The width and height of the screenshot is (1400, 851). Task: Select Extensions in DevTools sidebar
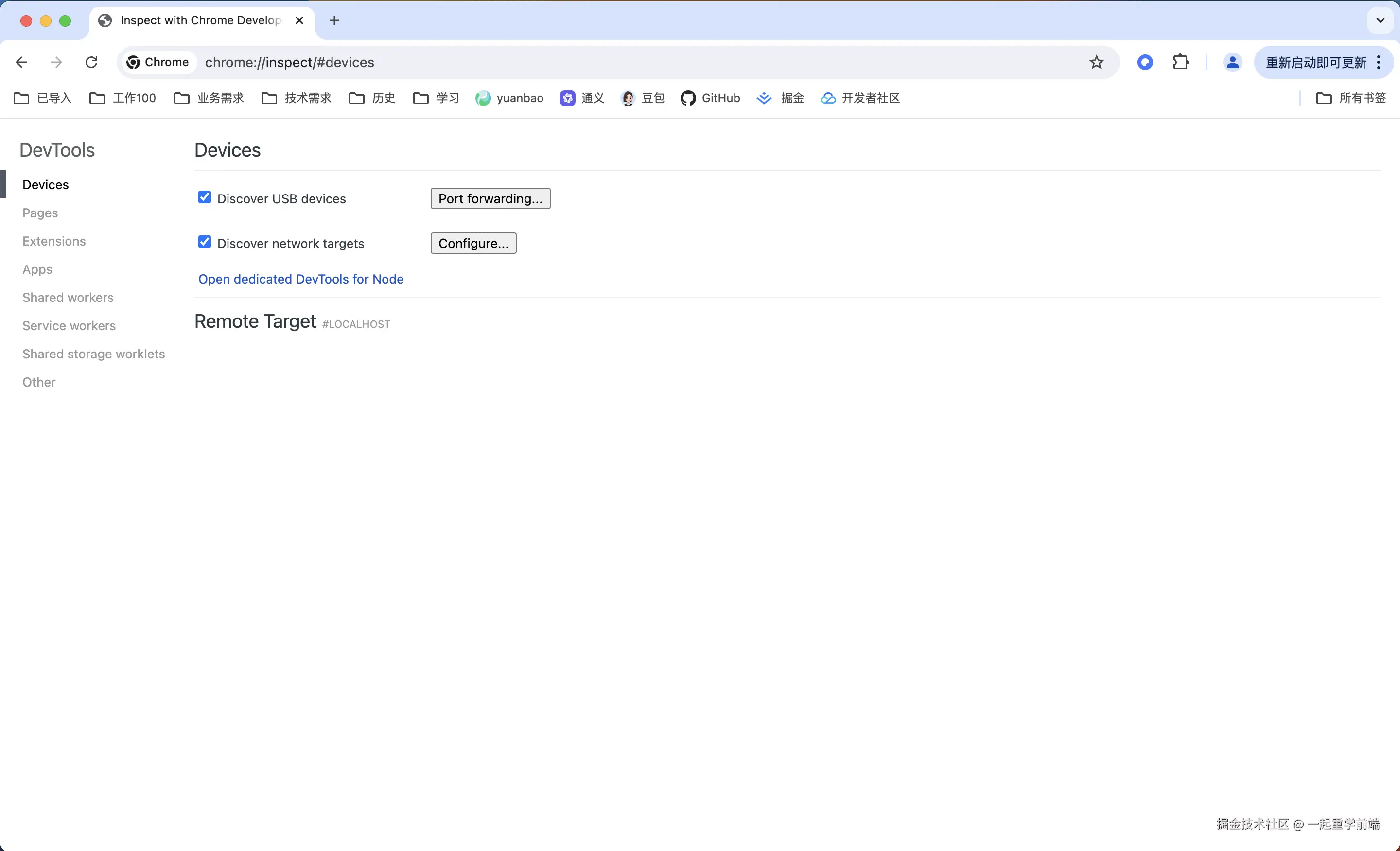pos(54,241)
